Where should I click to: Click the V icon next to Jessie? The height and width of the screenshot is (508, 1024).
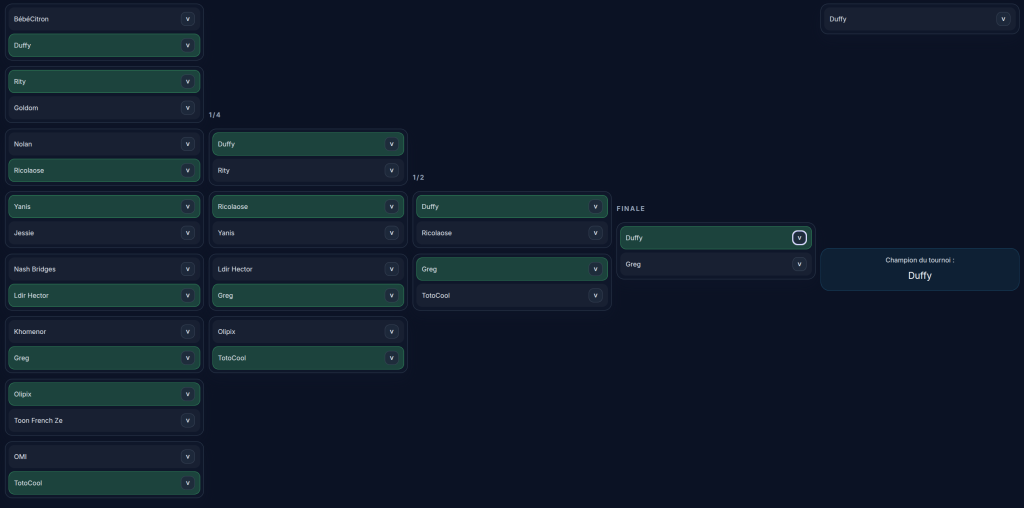(x=187, y=233)
